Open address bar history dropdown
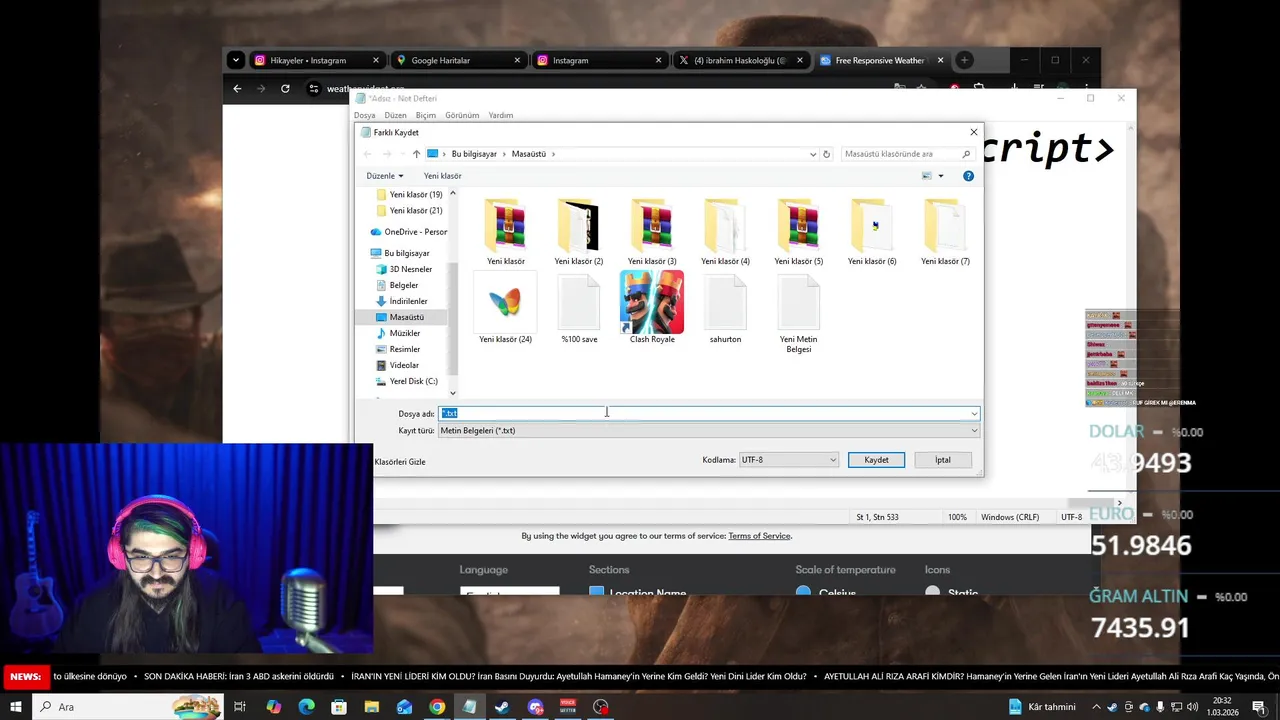This screenshot has width=1280, height=720. 812,154
